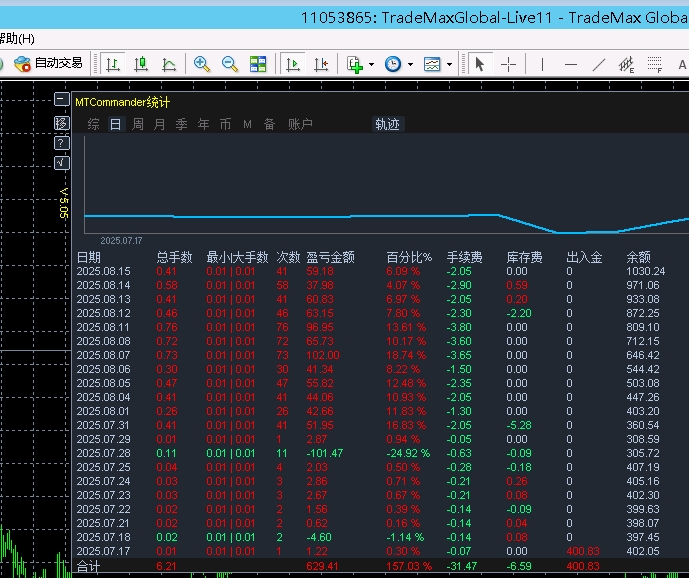Switch to candlestick chart view
Screen dimensions: 689x578
(141, 64)
